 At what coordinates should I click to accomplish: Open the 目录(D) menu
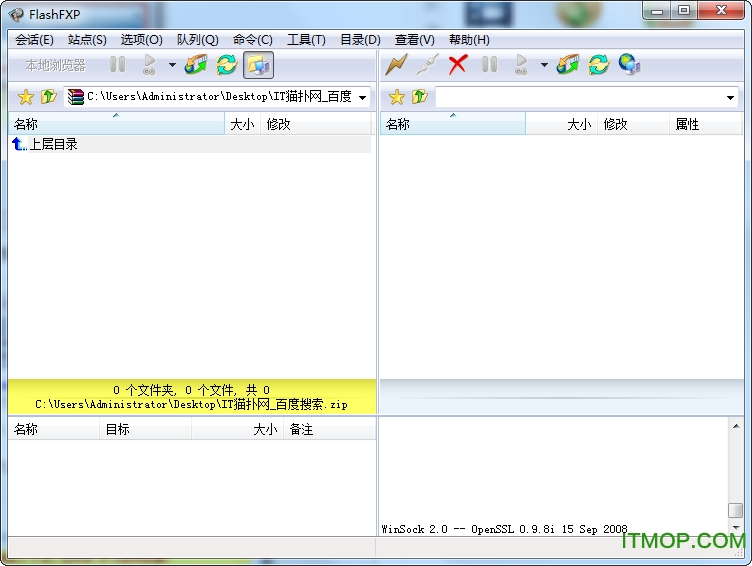[x=360, y=40]
